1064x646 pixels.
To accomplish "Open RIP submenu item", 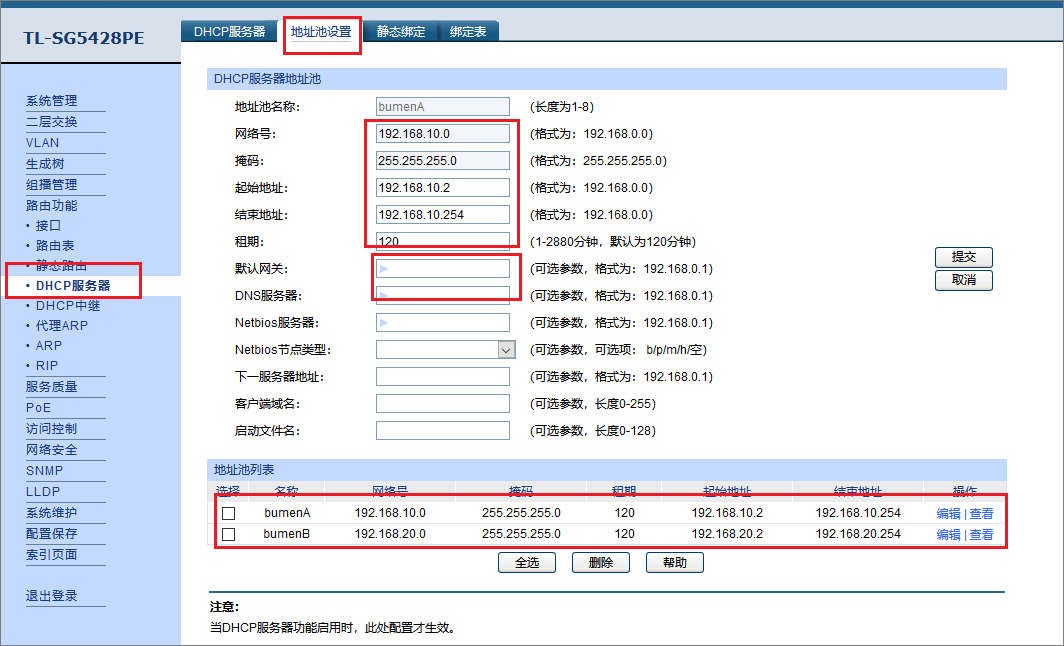I will [47, 365].
